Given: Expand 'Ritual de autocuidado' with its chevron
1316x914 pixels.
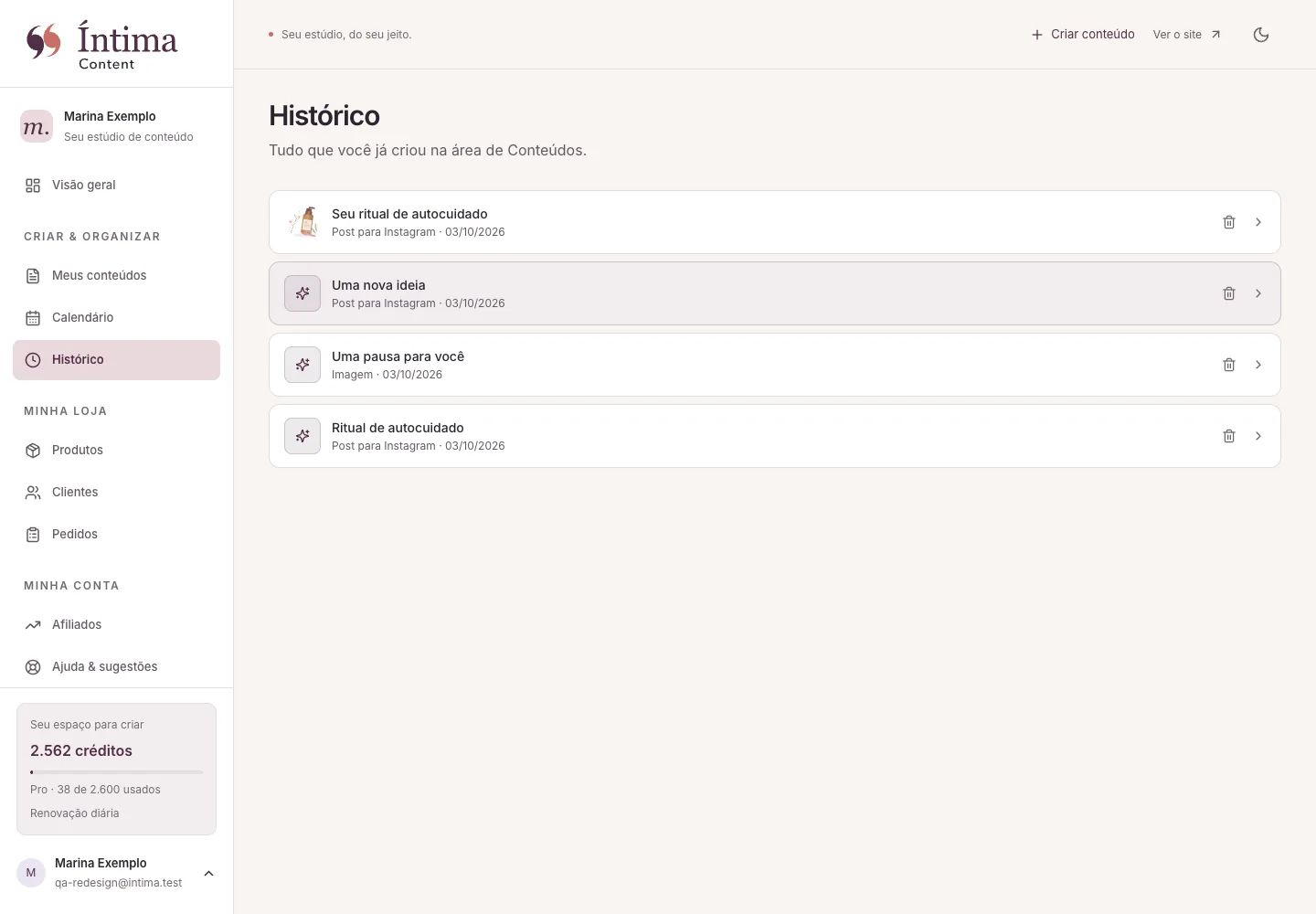Looking at the screenshot, I should point(1258,436).
